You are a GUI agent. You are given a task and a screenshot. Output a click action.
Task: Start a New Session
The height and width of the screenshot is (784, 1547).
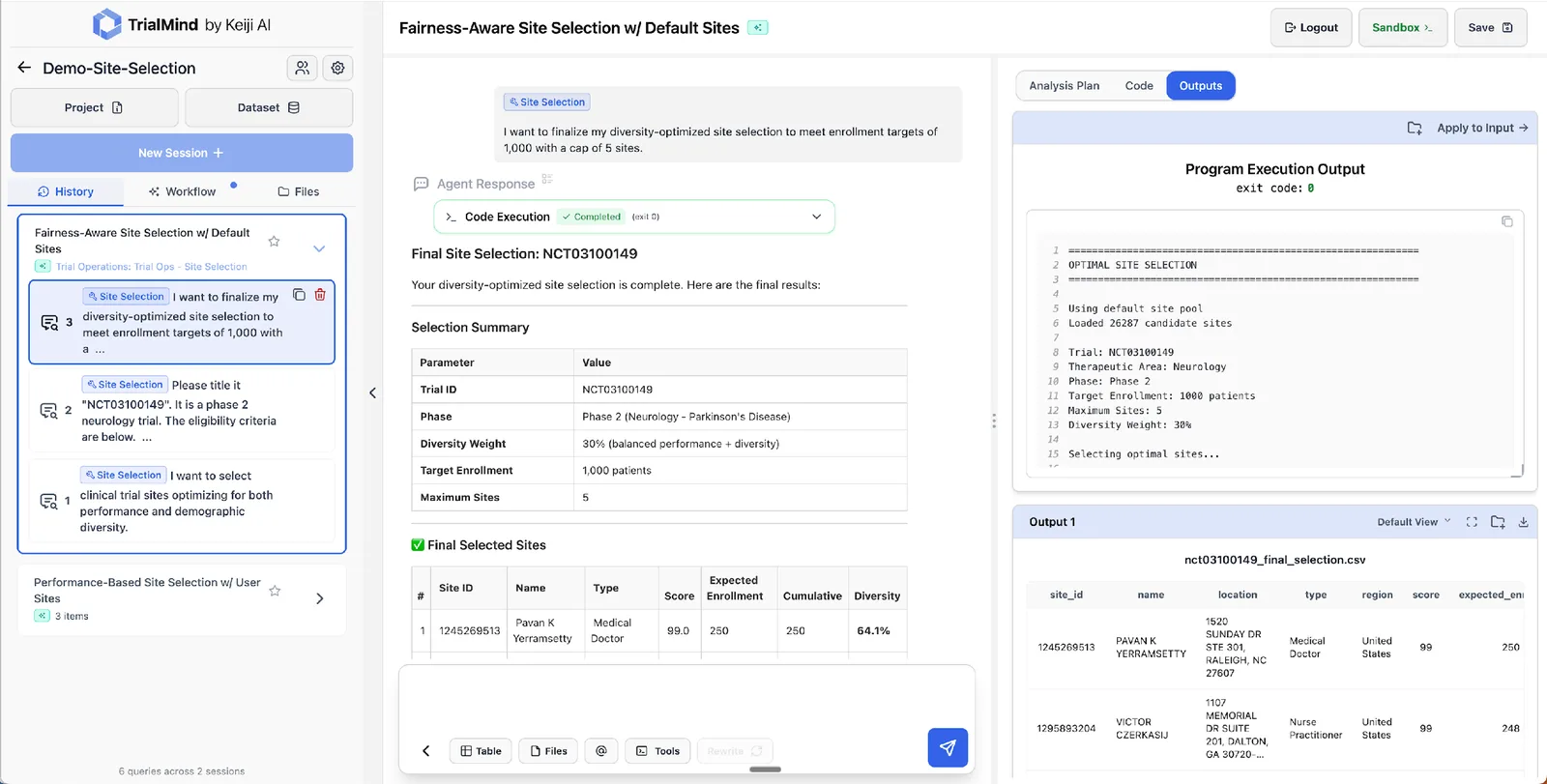(x=182, y=153)
